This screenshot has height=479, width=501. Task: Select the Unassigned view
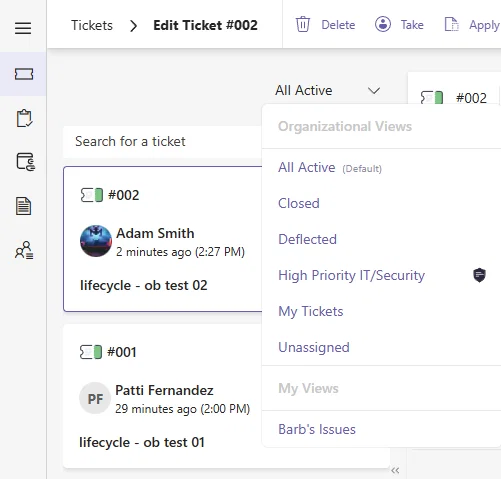pyautogui.click(x=314, y=347)
